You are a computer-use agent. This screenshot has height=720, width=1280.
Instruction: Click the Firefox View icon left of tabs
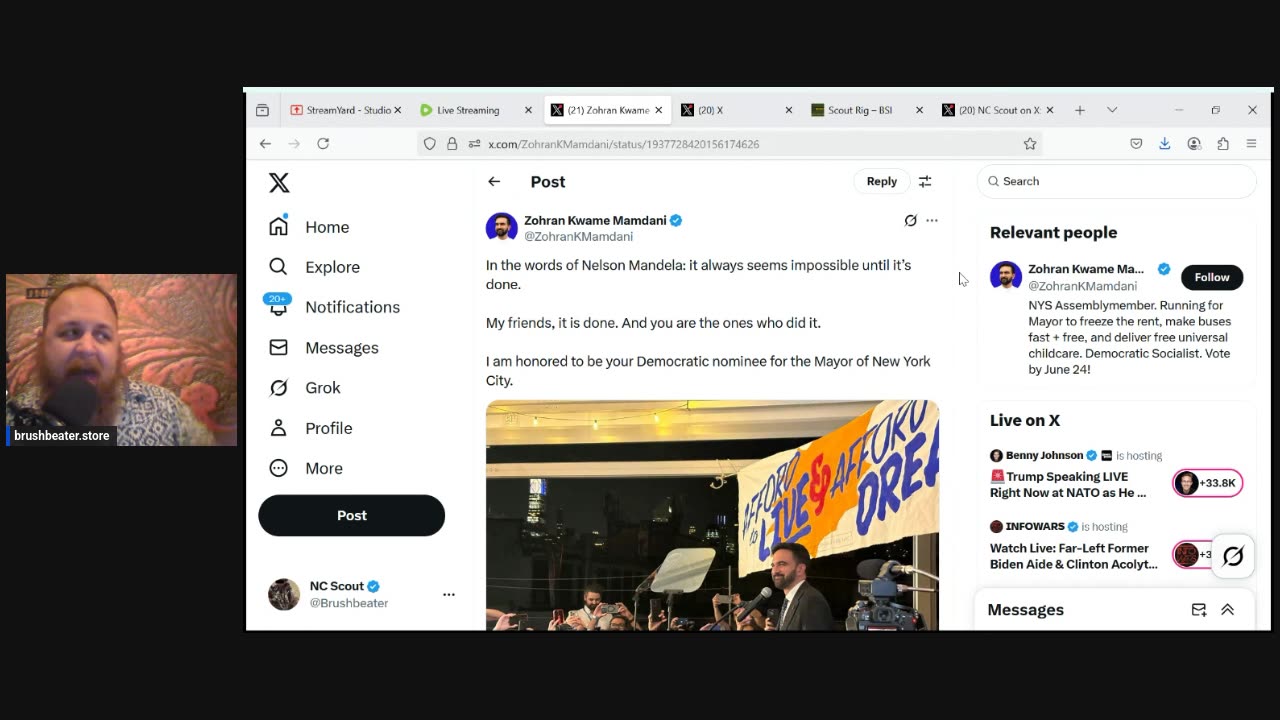pos(262,110)
